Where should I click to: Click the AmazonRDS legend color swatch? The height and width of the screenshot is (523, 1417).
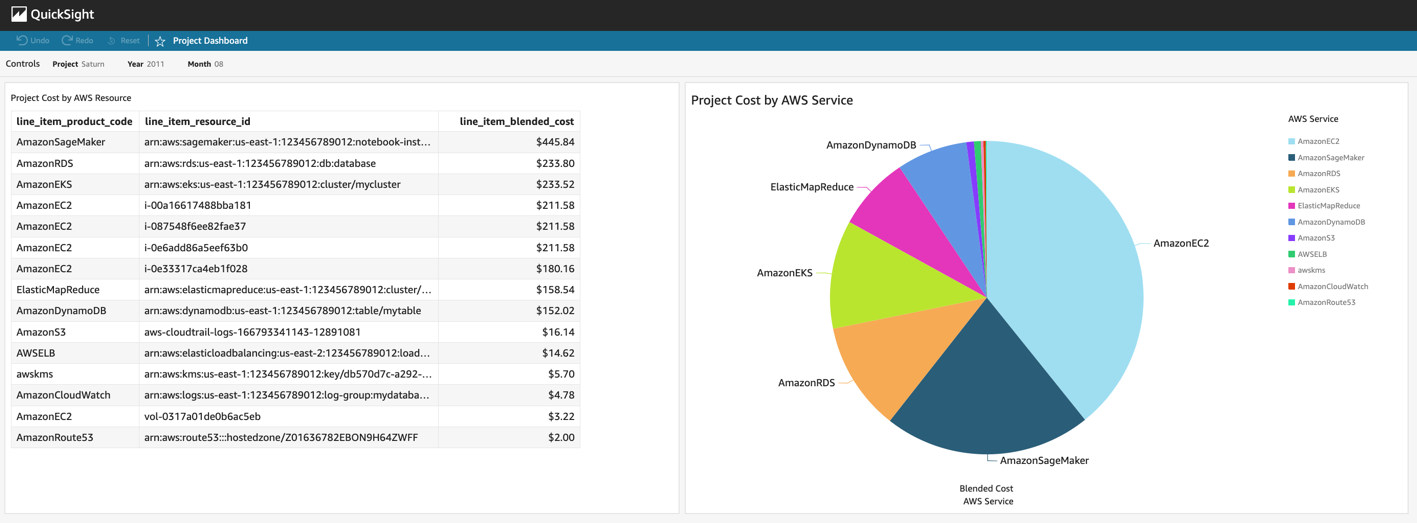click(x=1292, y=174)
